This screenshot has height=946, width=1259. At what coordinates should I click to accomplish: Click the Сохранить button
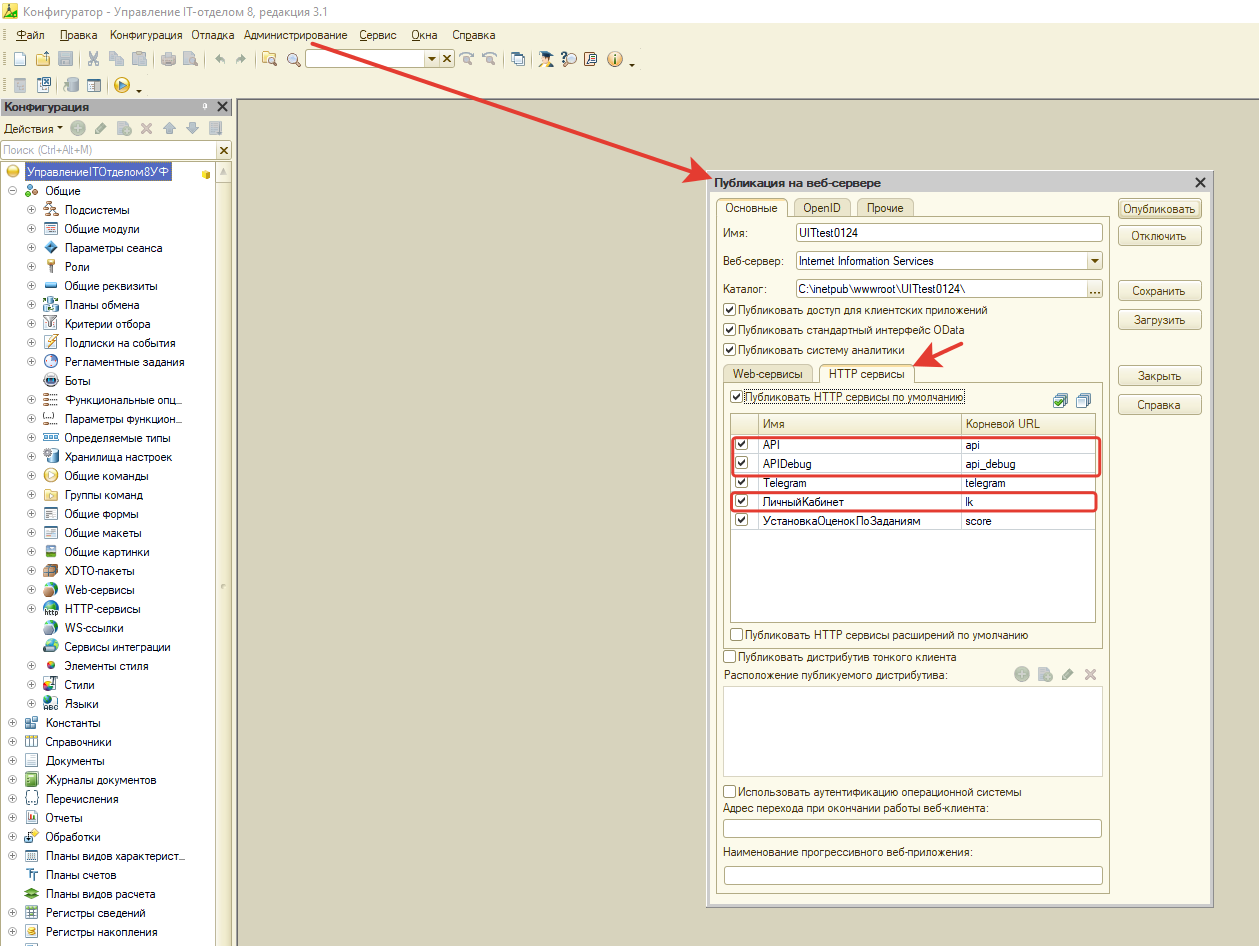[x=1159, y=291]
